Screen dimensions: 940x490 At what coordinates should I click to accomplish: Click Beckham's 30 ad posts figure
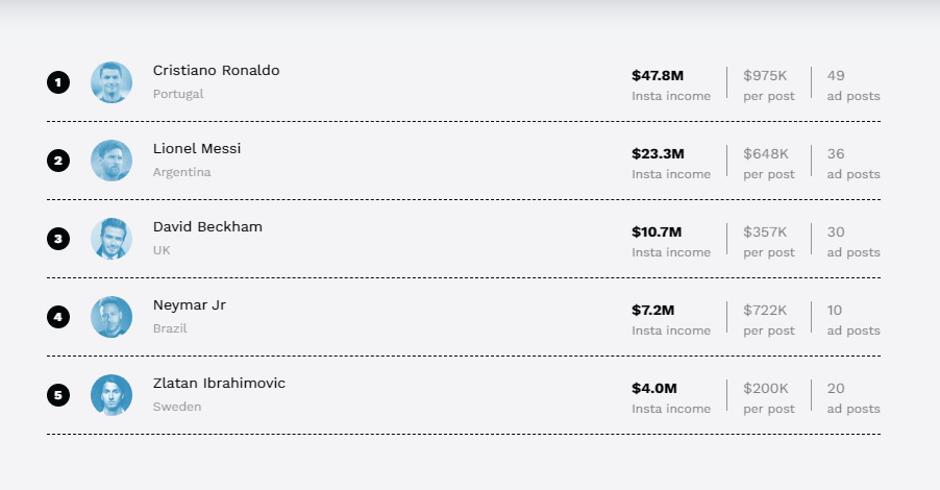click(836, 232)
